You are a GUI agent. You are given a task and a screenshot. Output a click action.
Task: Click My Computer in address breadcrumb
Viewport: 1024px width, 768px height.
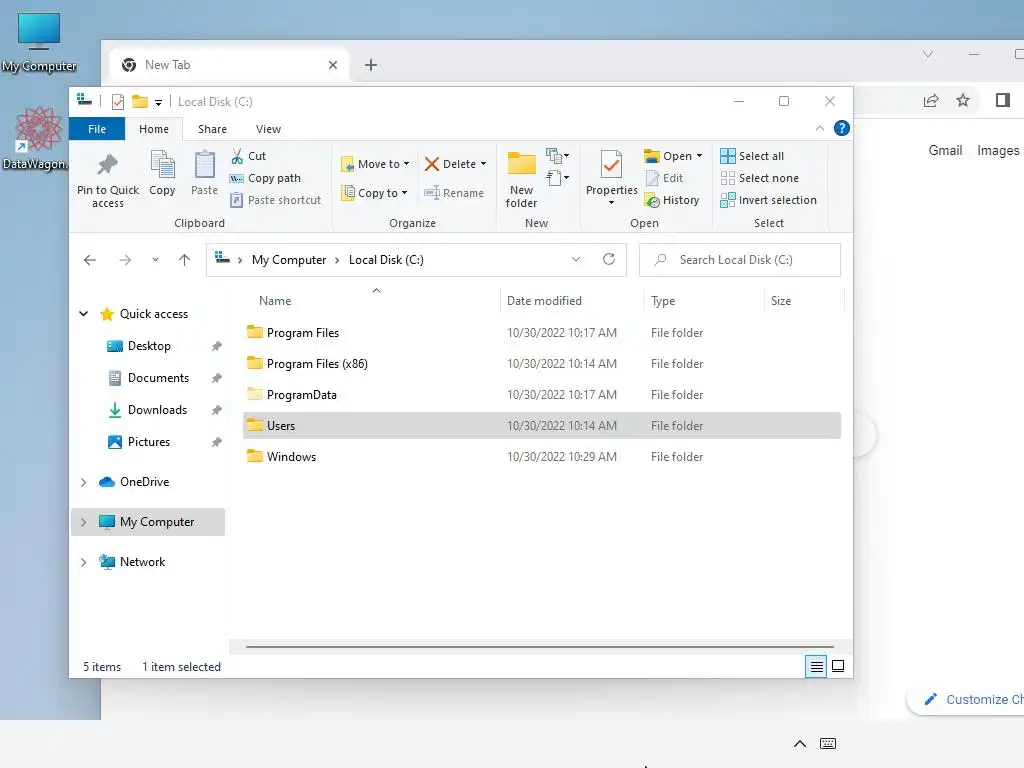tap(289, 260)
